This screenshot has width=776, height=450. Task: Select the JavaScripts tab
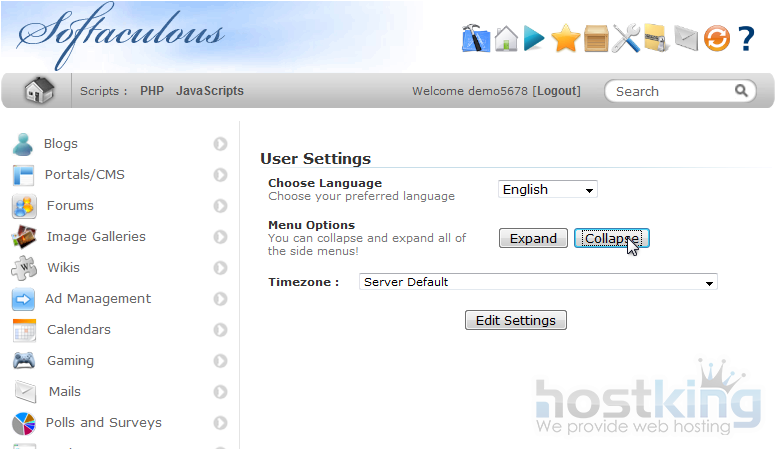[x=210, y=91]
